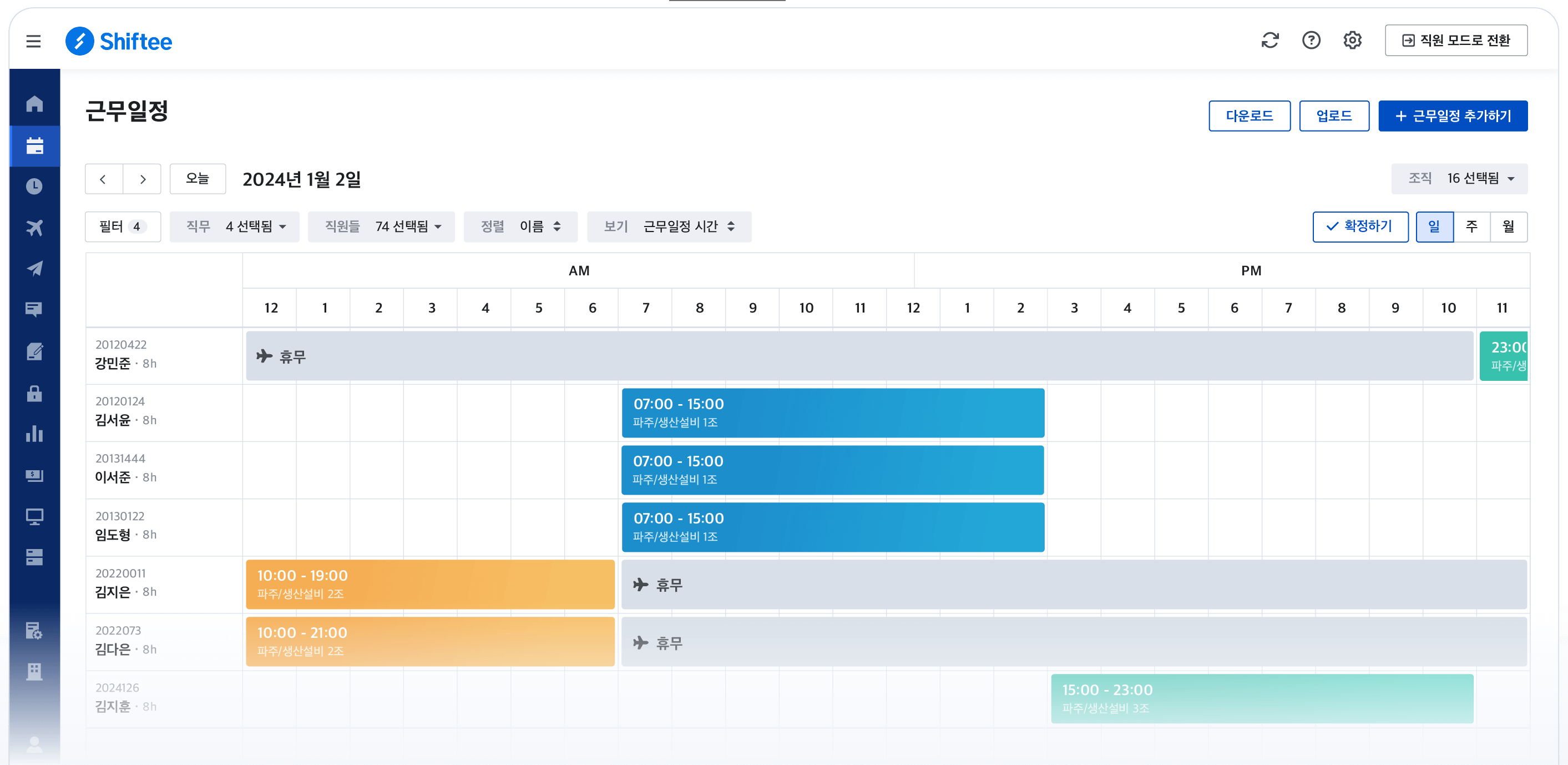Open the hamburger menu

pos(33,41)
